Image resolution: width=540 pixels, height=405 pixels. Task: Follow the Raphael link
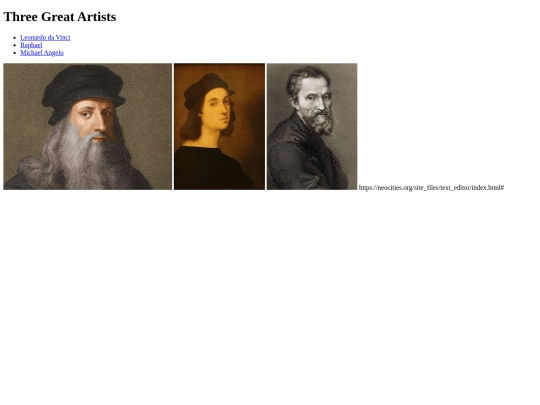click(31, 45)
